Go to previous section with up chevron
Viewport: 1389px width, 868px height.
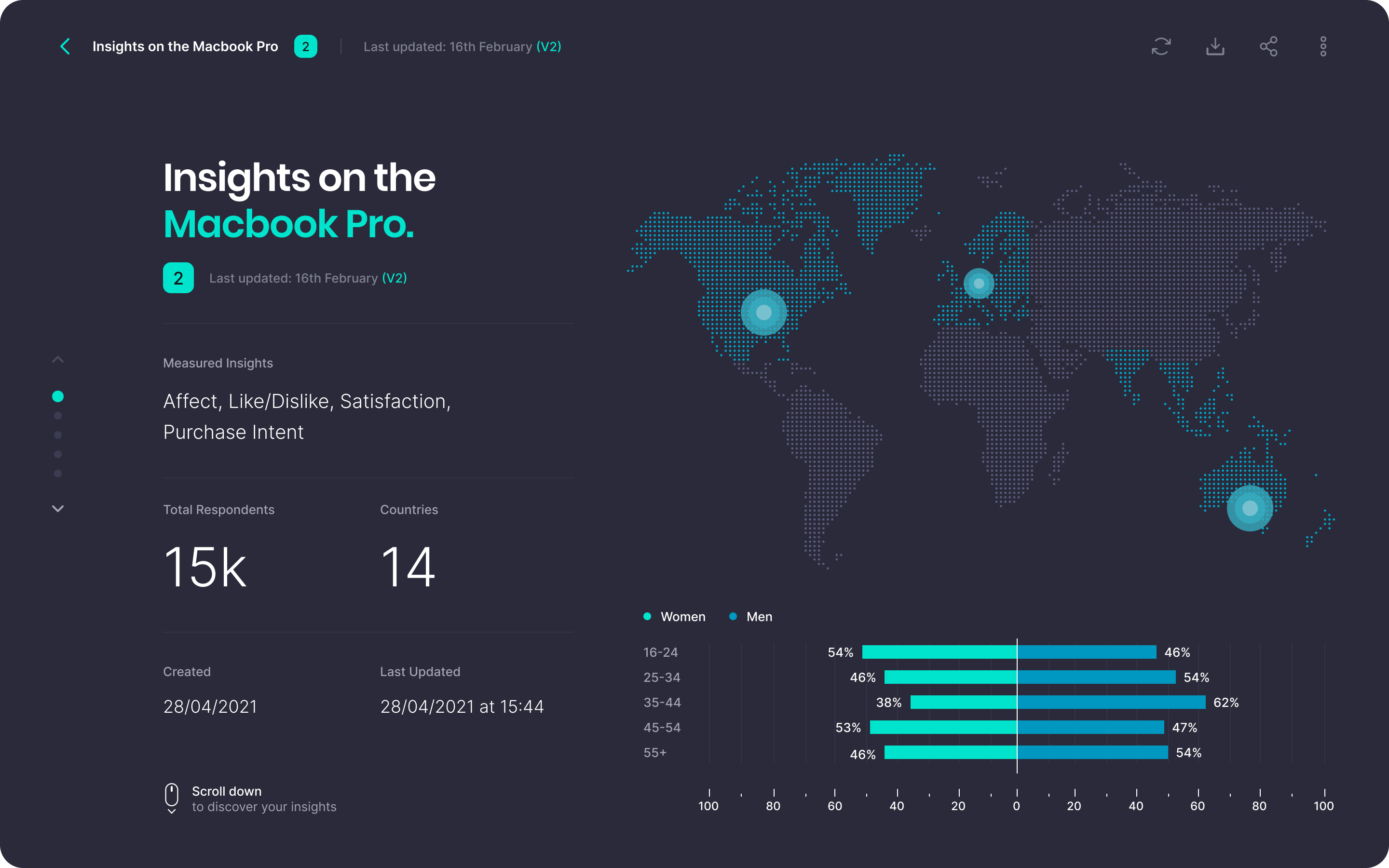coord(58,360)
